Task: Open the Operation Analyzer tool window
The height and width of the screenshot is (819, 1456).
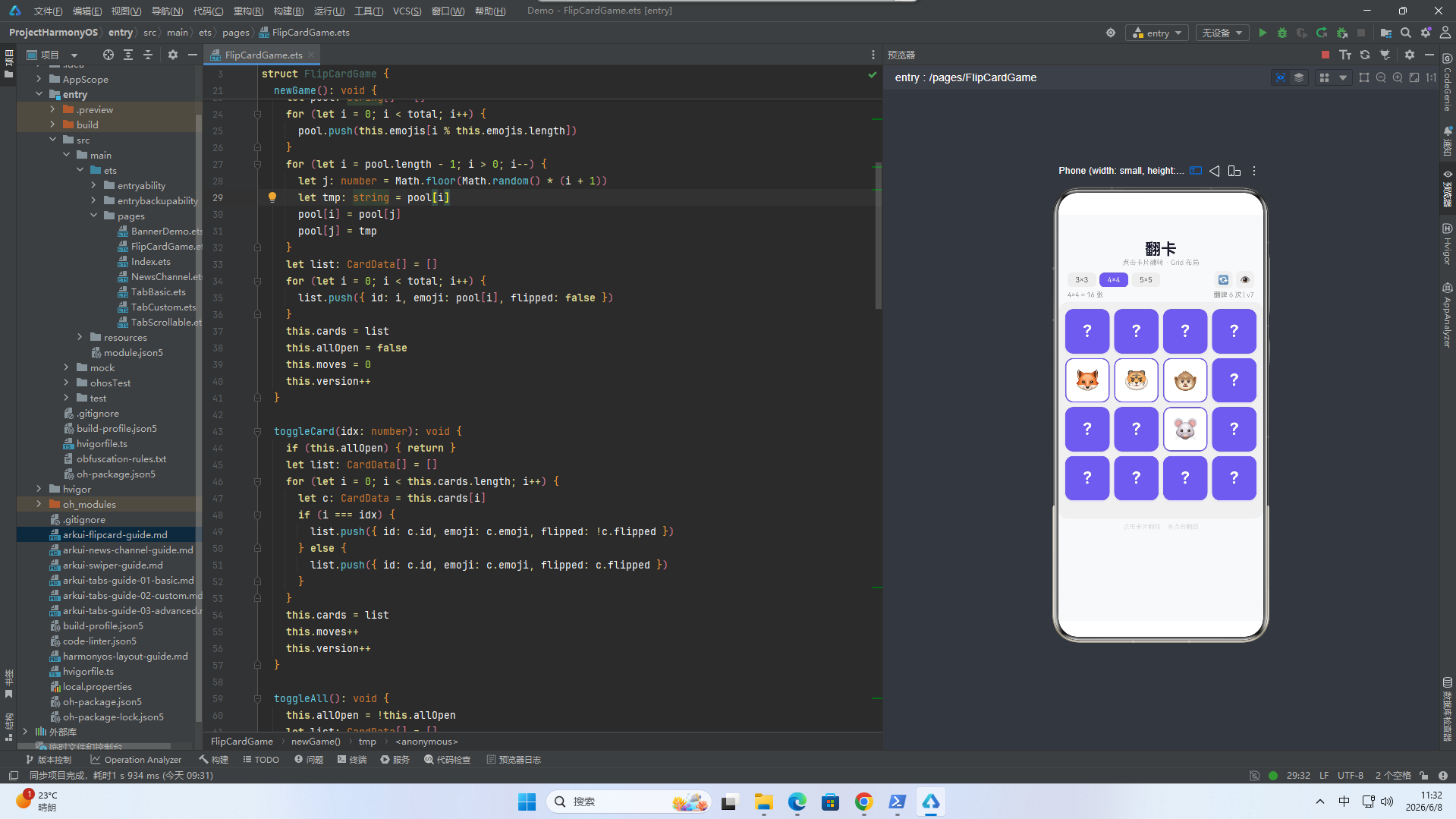Action: pyautogui.click(x=136, y=760)
